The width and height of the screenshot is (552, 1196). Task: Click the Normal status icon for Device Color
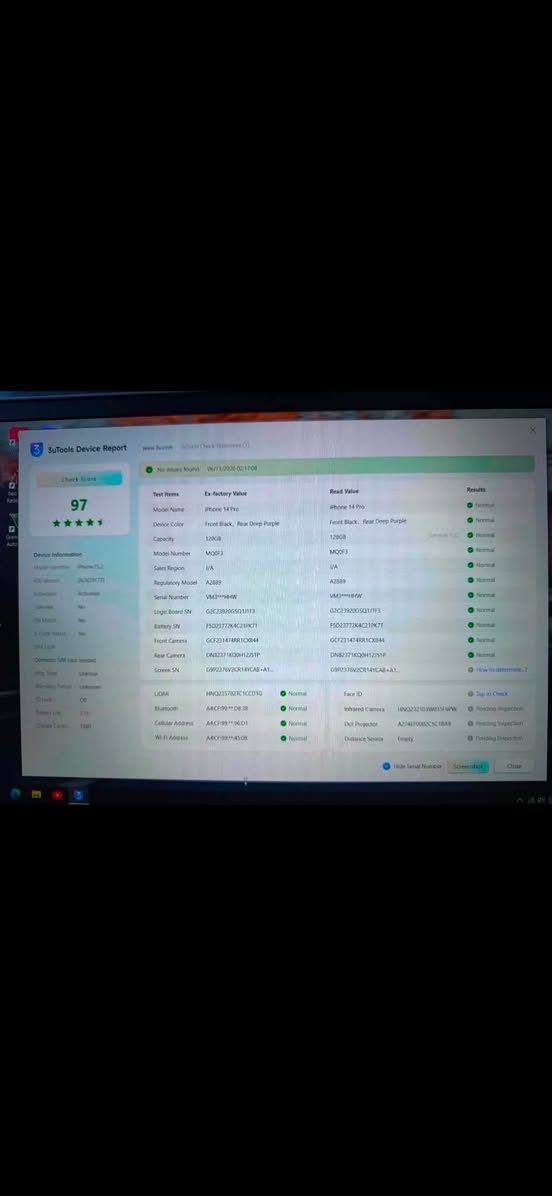[470, 520]
